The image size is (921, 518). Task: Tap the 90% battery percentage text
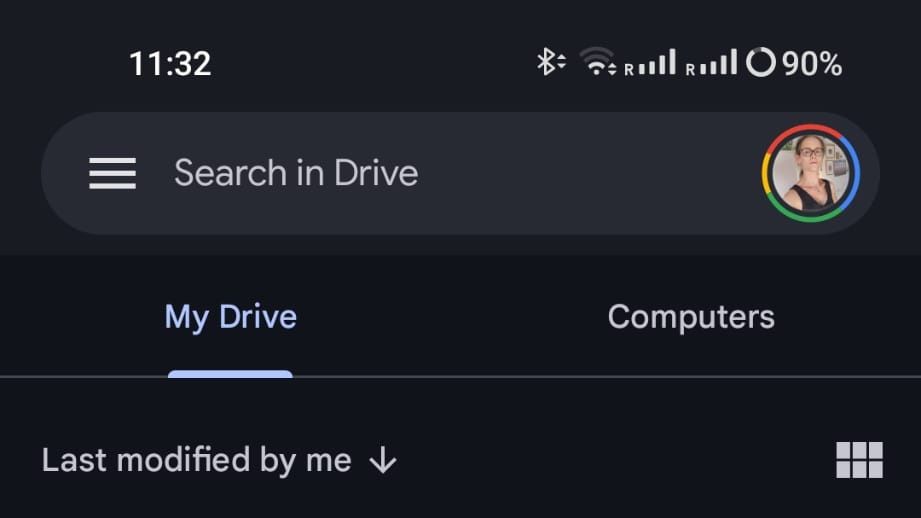[x=812, y=64]
